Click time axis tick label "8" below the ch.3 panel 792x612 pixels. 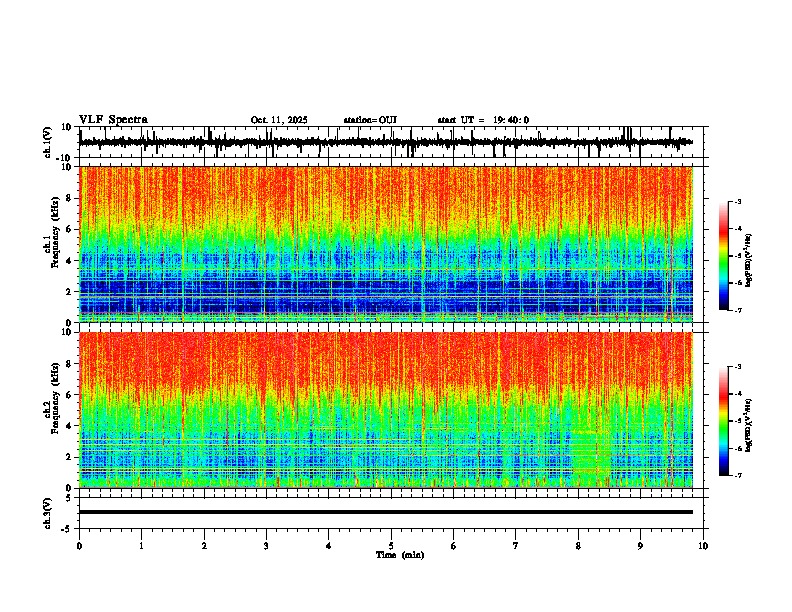point(578,546)
